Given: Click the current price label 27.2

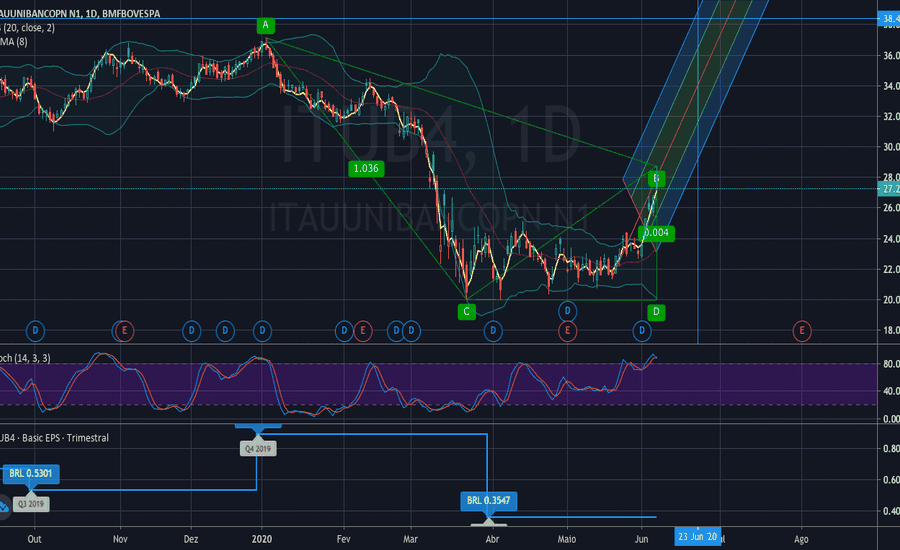Looking at the screenshot, I should (x=889, y=189).
